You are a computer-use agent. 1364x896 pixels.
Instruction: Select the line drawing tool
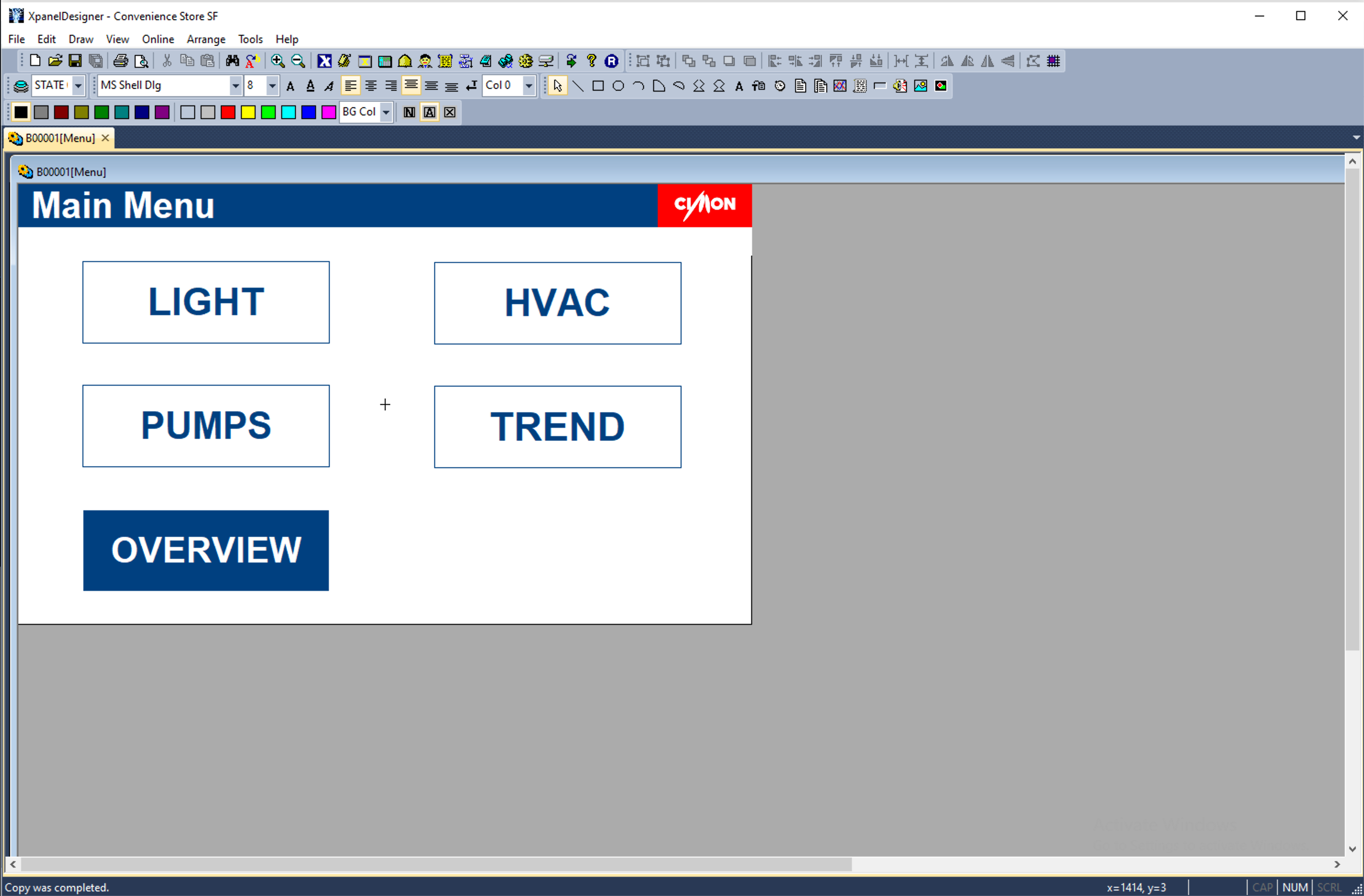[x=578, y=86]
